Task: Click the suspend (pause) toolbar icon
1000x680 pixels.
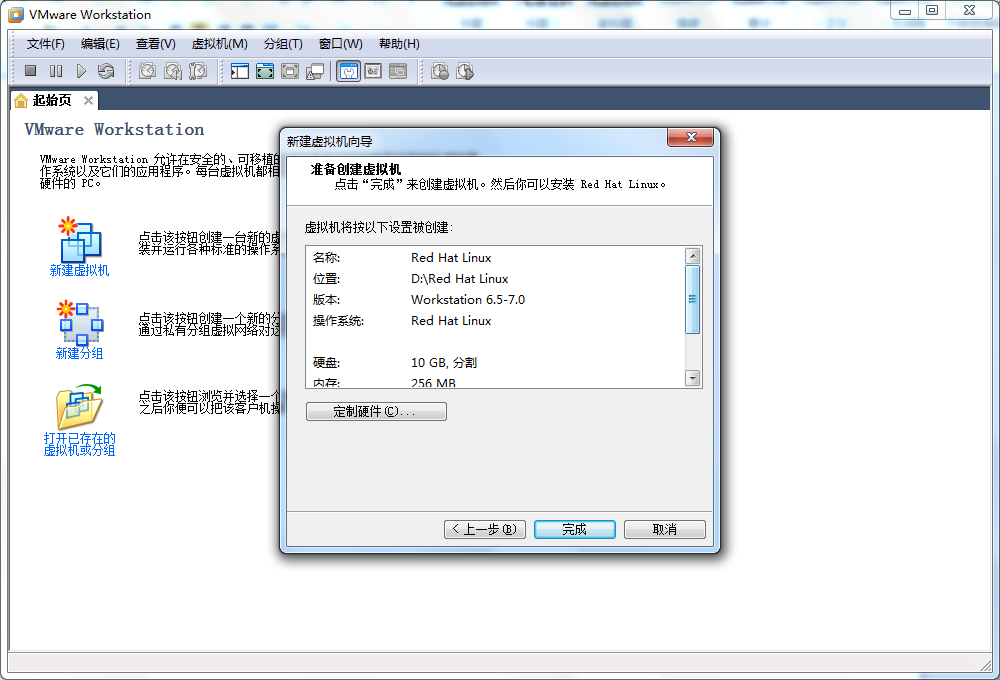Action: [56, 71]
